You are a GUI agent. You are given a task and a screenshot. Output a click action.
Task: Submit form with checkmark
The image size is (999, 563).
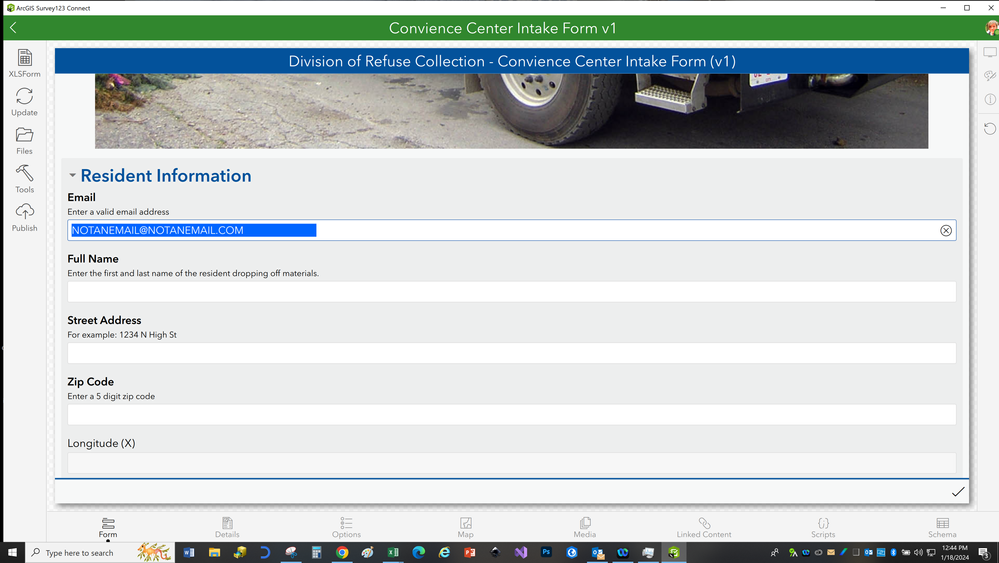pyautogui.click(x=958, y=492)
